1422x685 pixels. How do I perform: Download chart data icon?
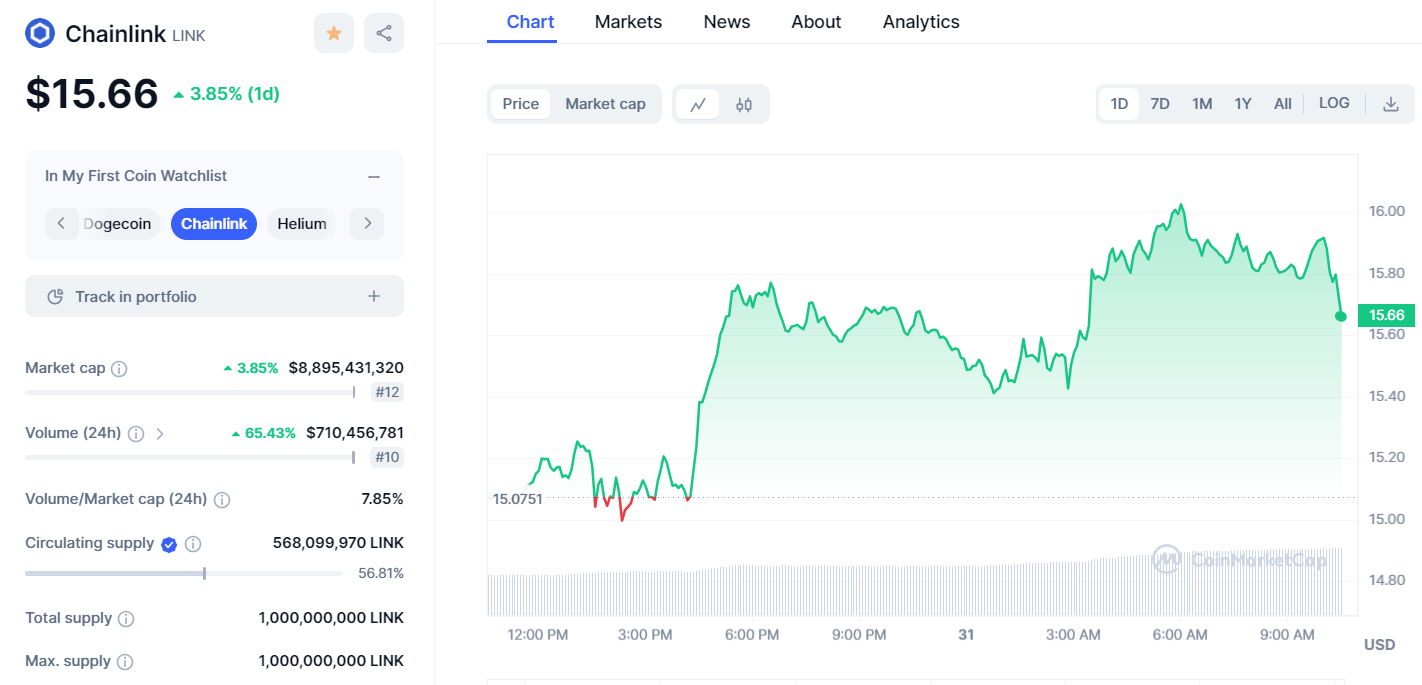[1391, 104]
